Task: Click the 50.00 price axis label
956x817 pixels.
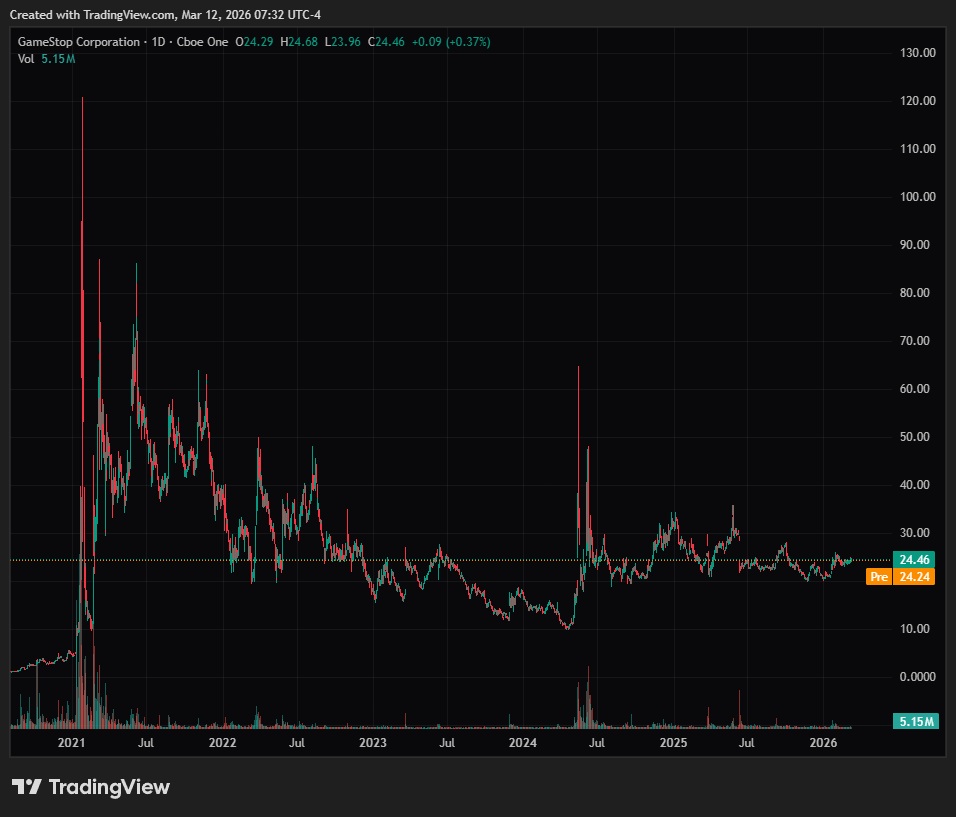Action: tap(917, 437)
